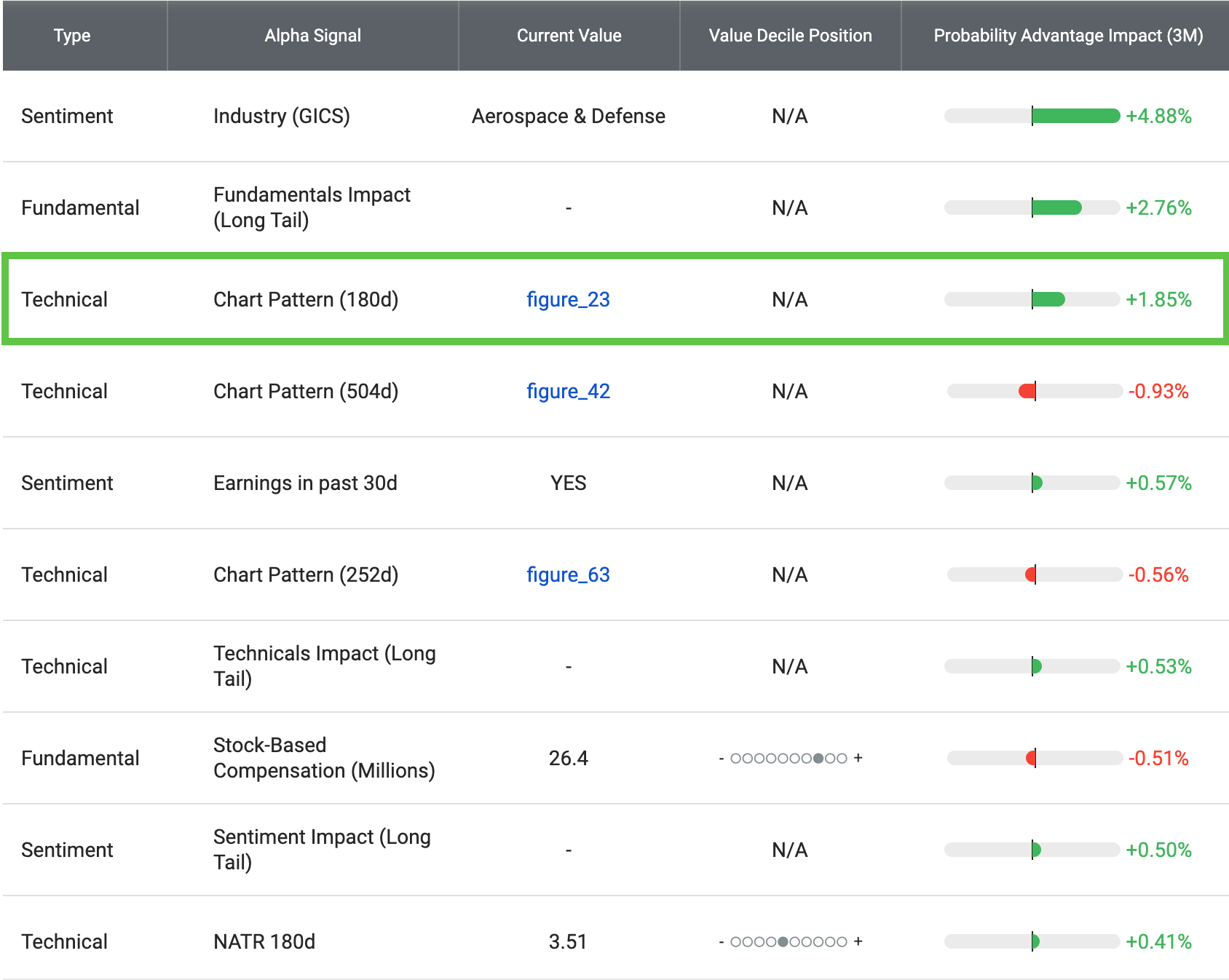Open the figure_63 chart pattern link
The image size is (1229, 980).
[x=569, y=574]
